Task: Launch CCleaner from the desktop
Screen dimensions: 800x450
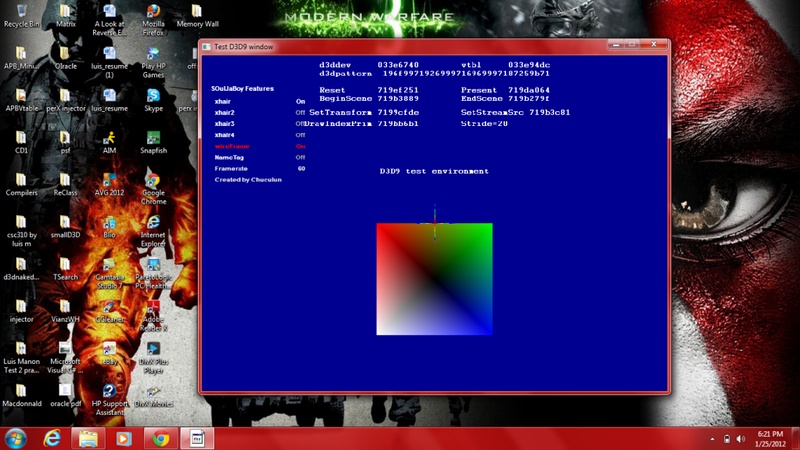Action: tap(109, 312)
